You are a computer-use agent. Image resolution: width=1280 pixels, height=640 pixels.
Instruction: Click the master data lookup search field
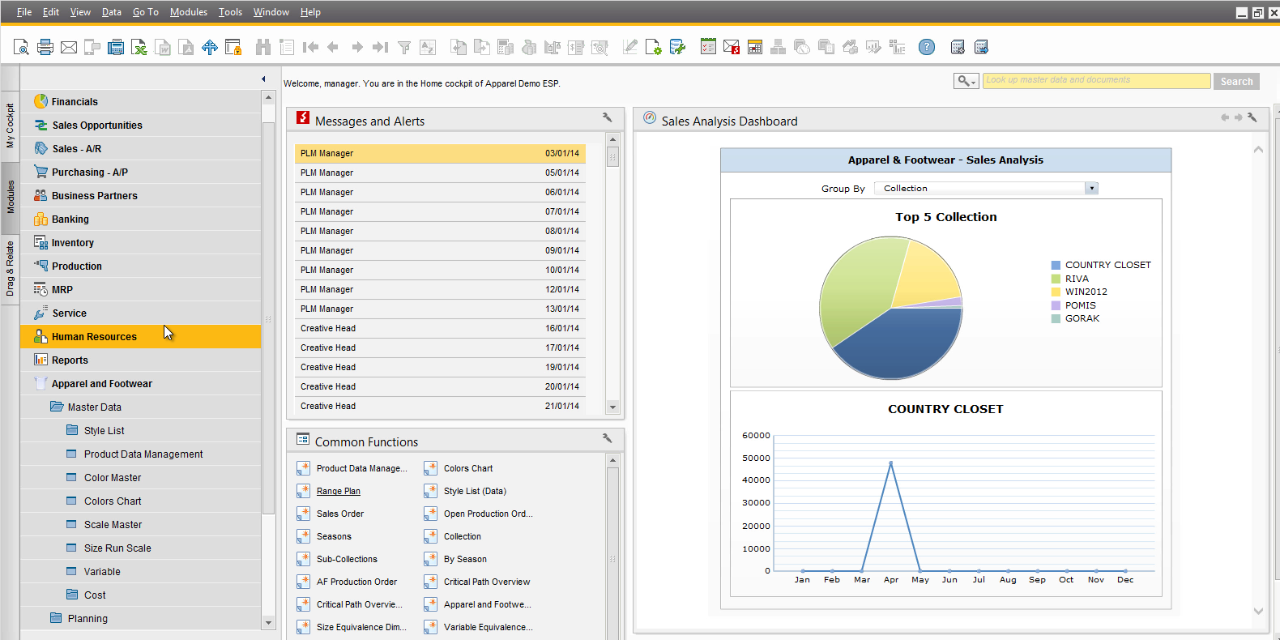tap(1096, 81)
